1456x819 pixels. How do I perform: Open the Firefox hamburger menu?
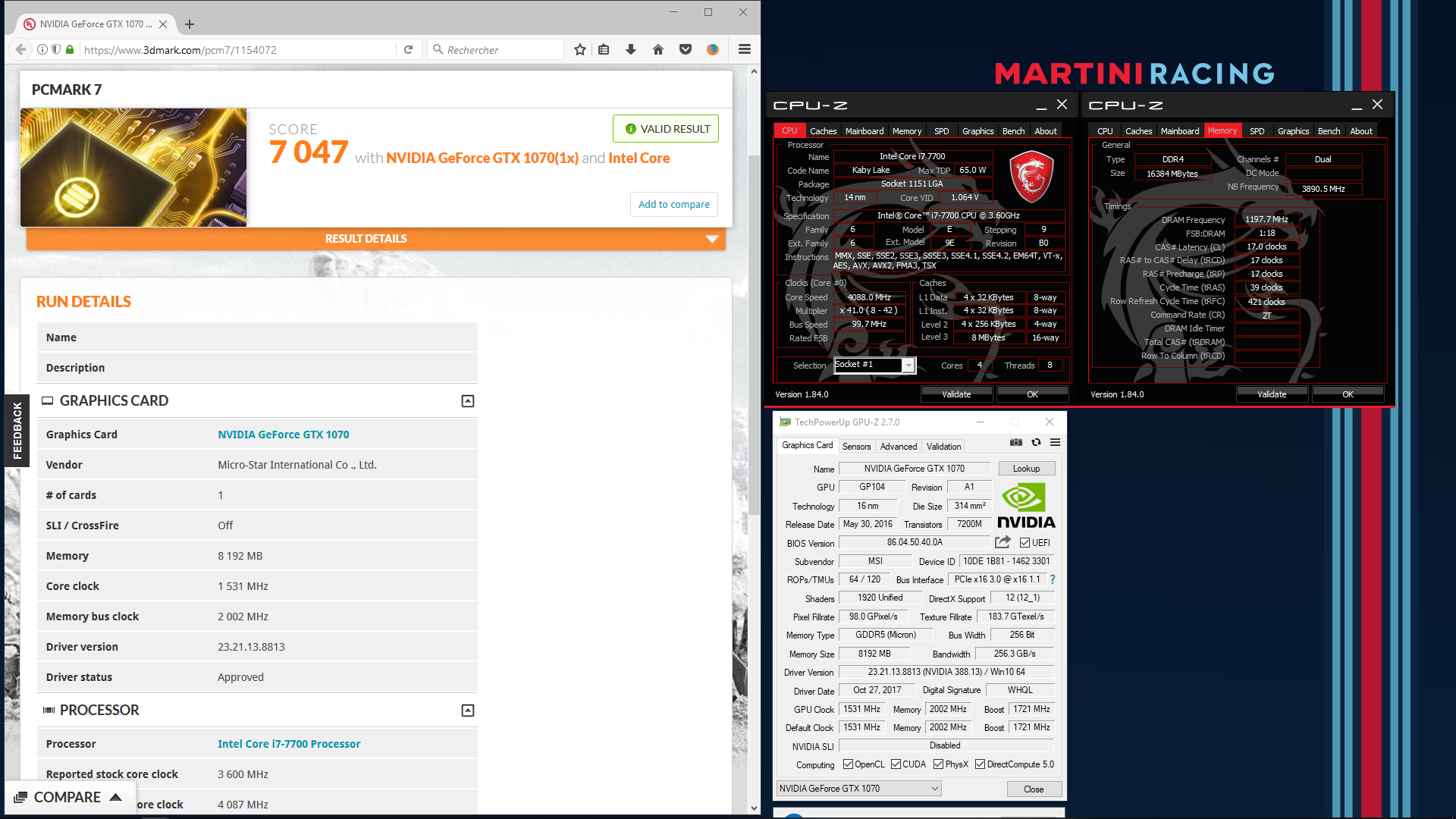coord(745,49)
